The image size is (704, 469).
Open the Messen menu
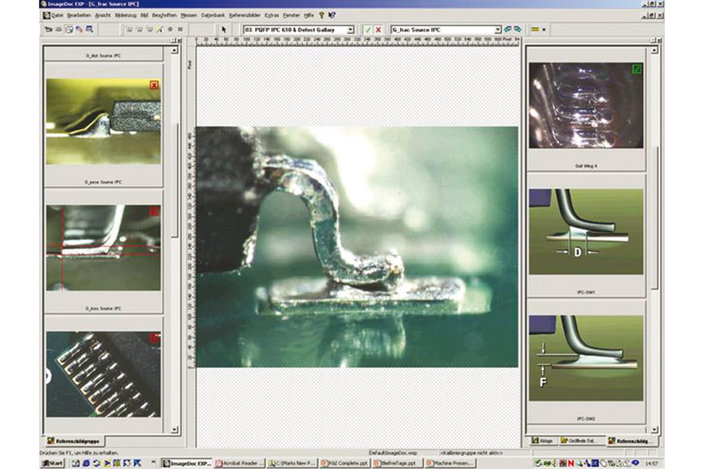point(189,15)
